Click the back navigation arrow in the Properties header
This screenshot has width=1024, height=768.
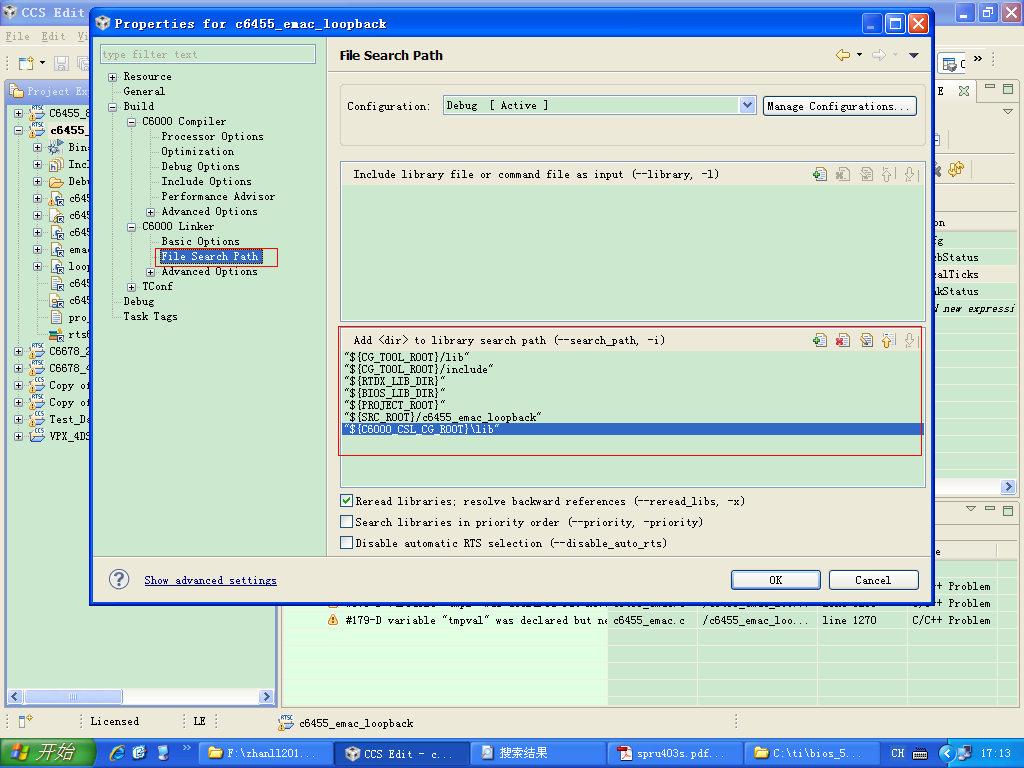(x=843, y=55)
